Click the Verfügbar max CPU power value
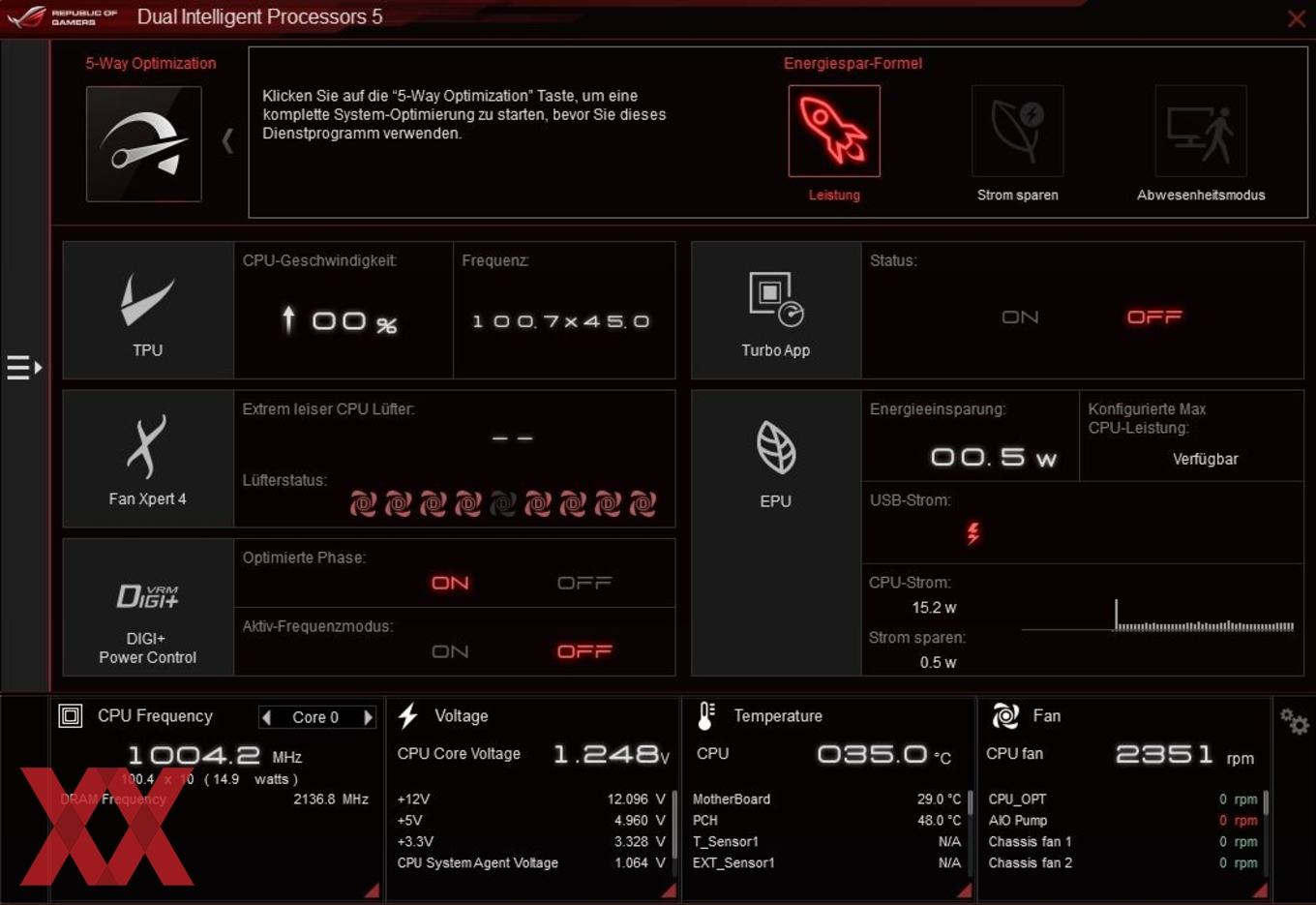 coord(1206,459)
